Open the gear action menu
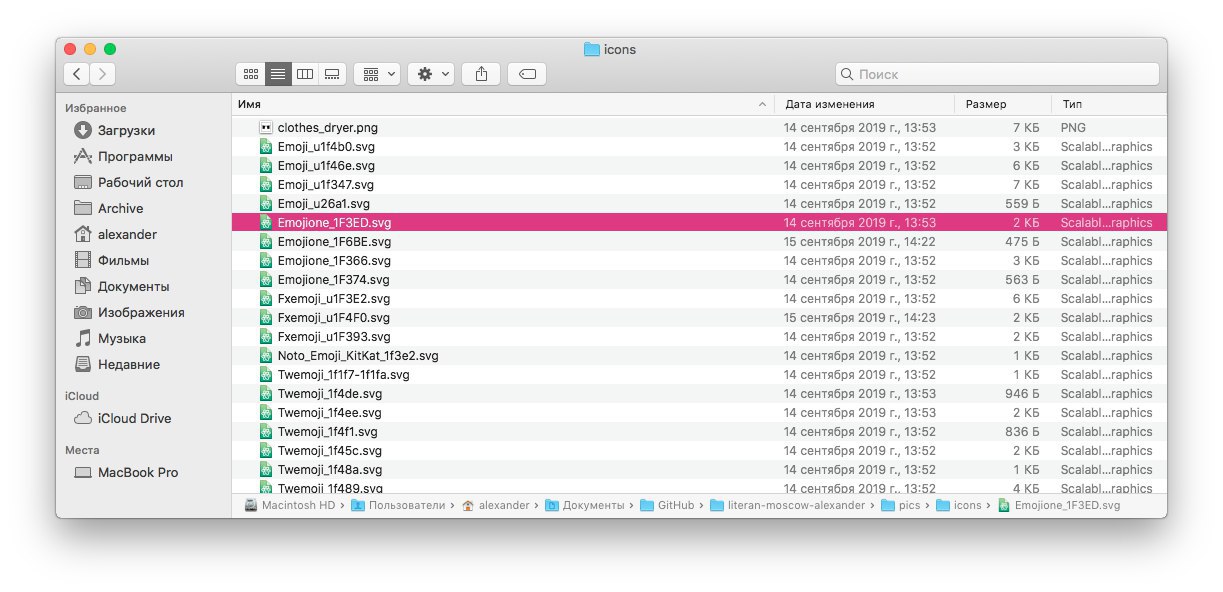 coord(432,74)
